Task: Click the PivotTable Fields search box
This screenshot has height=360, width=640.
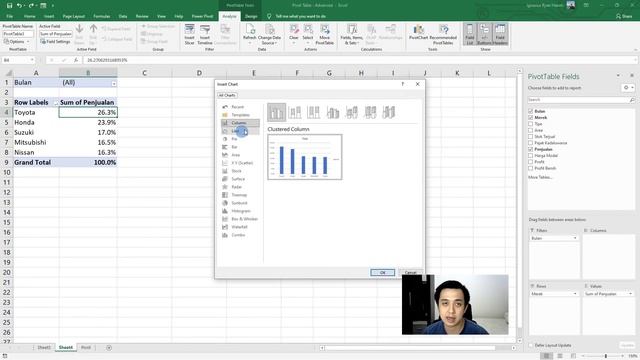Action: click(x=581, y=100)
